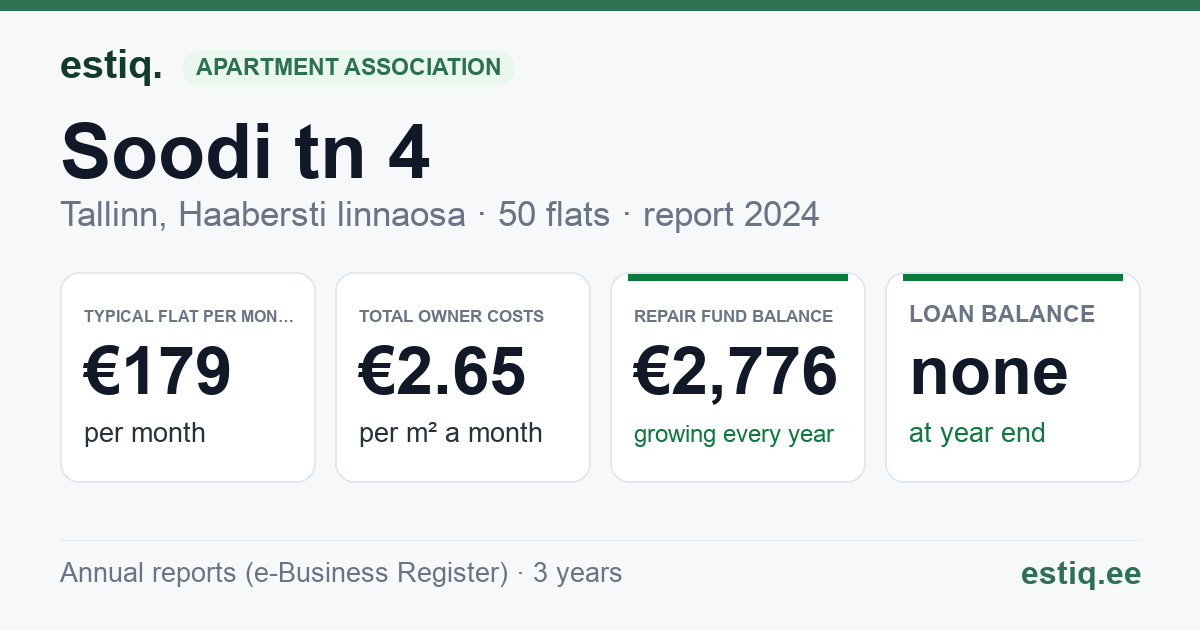Screen dimensions: 1200x630
Task: Open the Repair fund balance card
Action: click(738, 377)
